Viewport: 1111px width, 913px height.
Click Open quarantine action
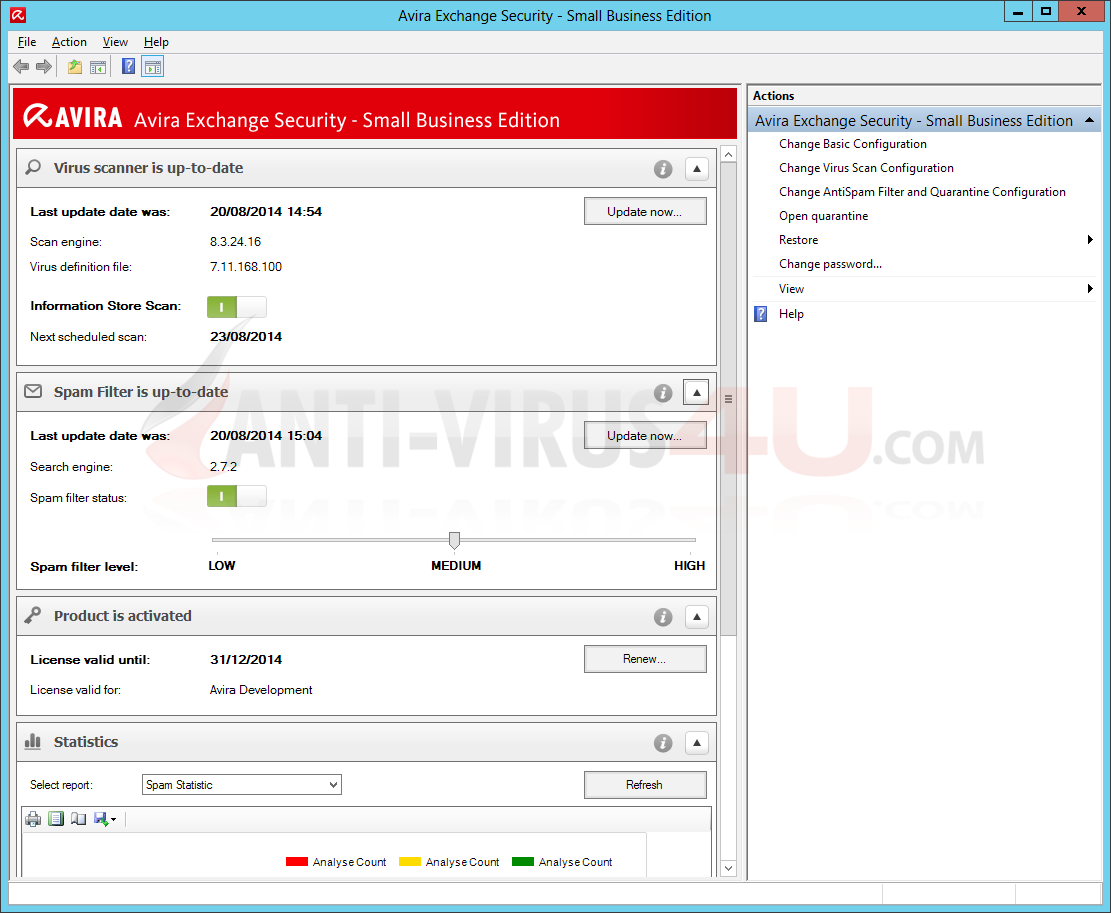[x=823, y=216]
